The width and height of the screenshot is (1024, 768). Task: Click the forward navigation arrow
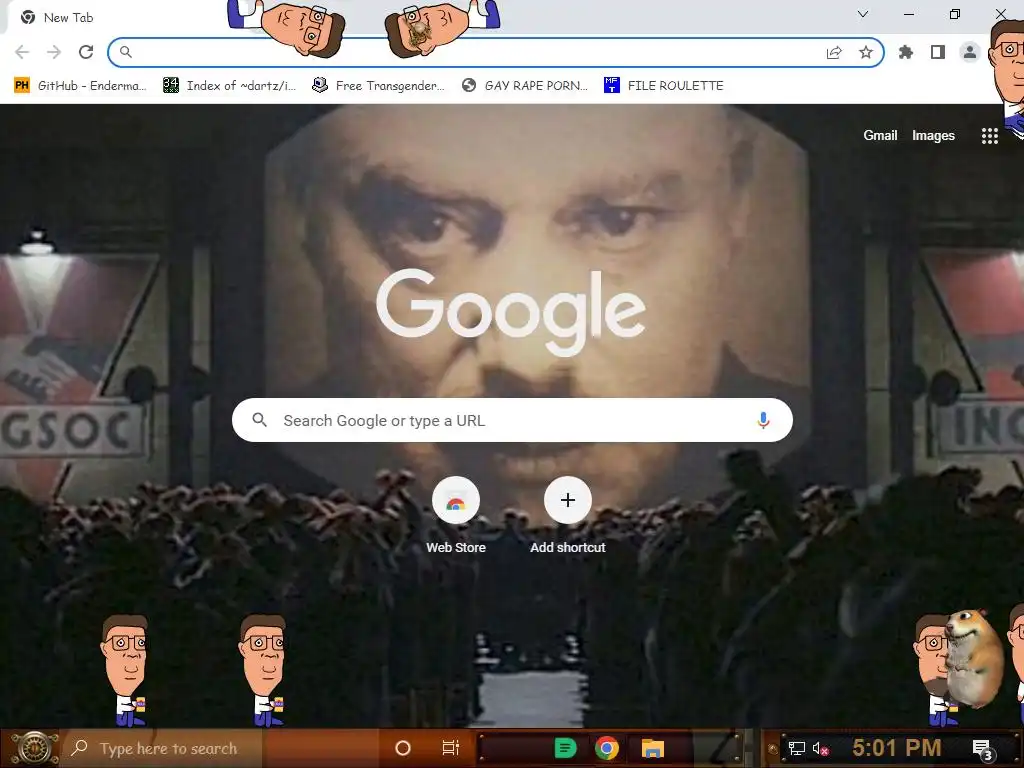[54, 52]
